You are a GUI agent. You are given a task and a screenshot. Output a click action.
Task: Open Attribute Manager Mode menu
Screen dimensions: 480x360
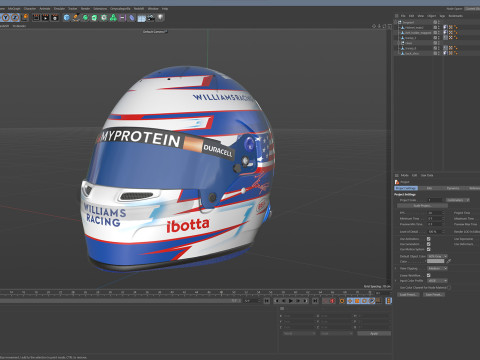404,175
